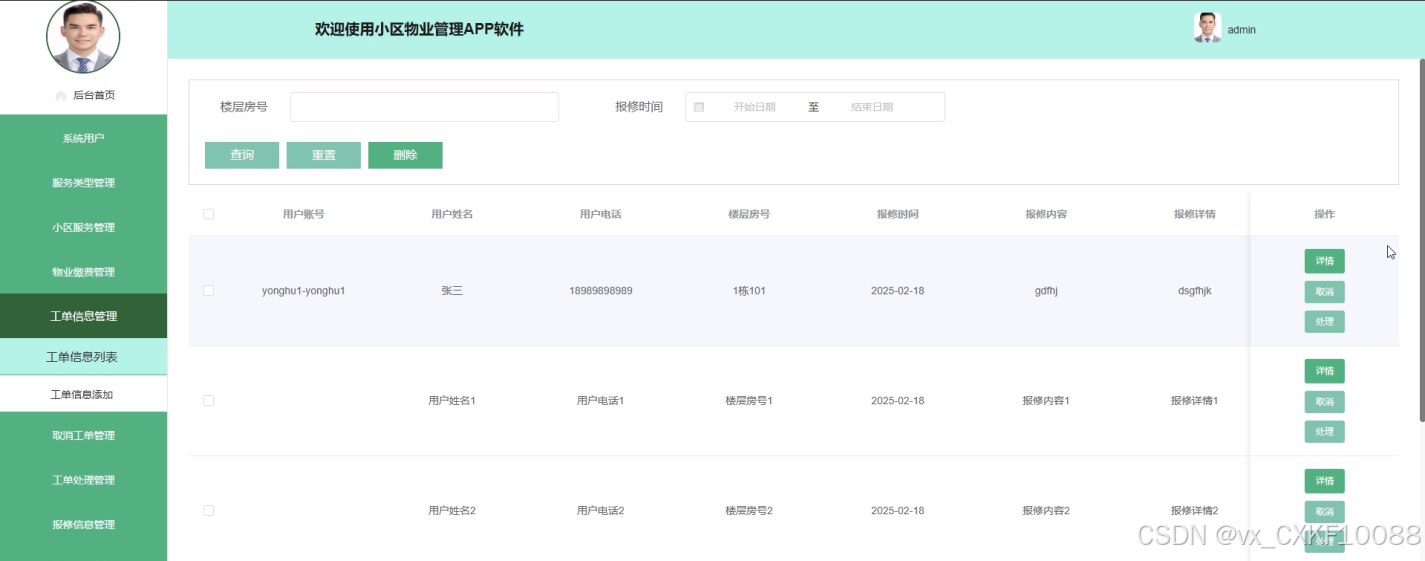Click the 欢迎使用小区物业管理APP软件 title

point(419,30)
